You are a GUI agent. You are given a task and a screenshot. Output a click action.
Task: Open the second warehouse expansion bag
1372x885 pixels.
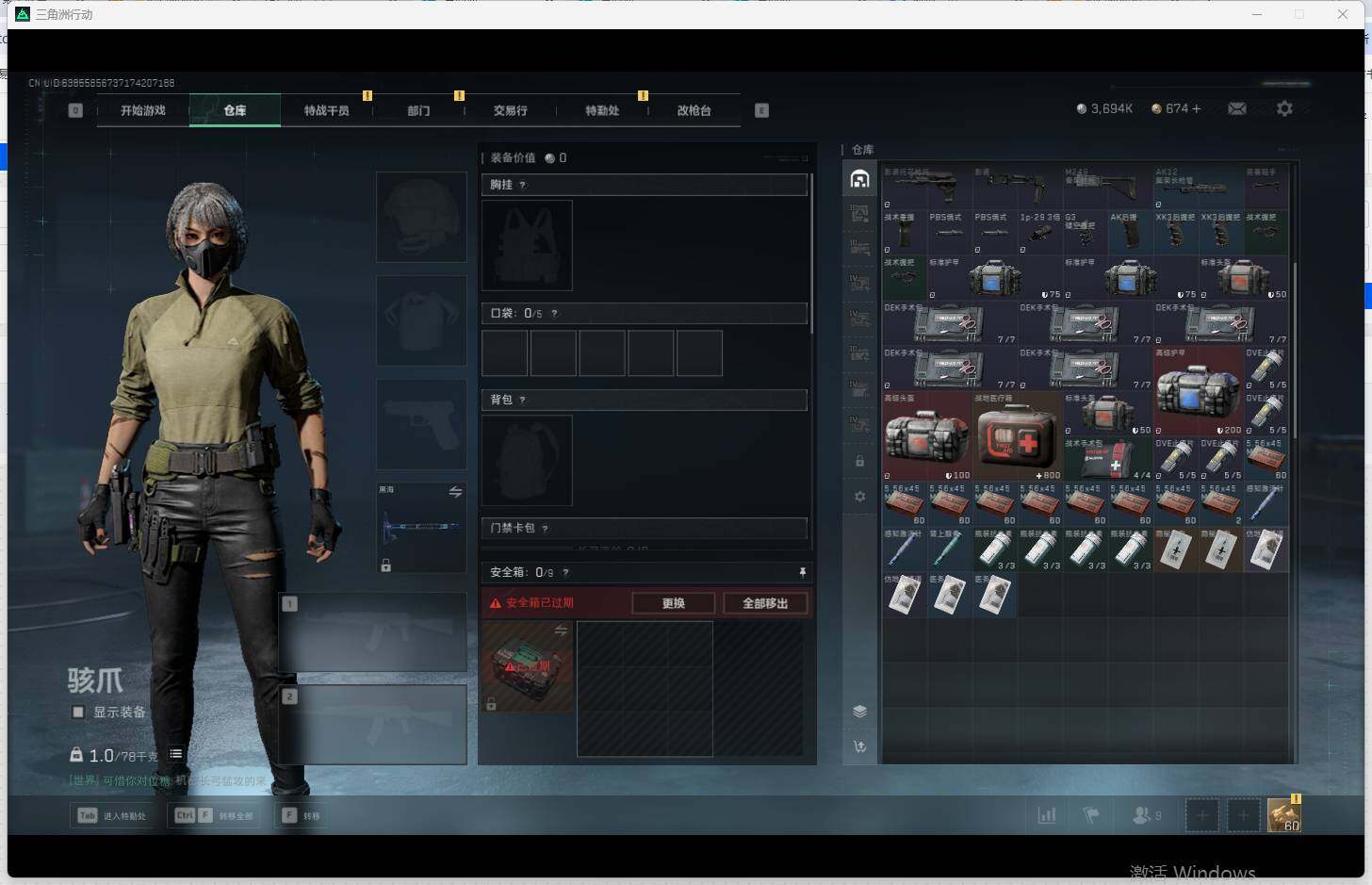pos(859,215)
